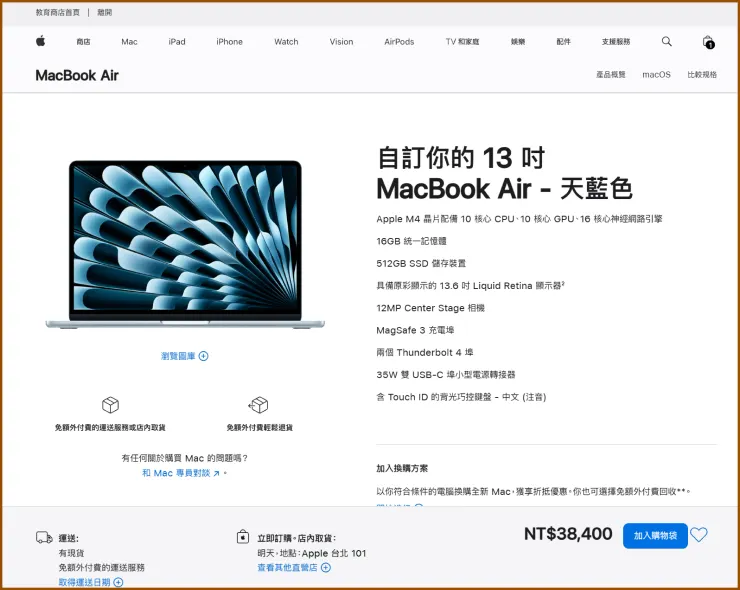Click the Apple M4 晶片 spec line
Image resolution: width=740 pixels, height=590 pixels.
click(519, 219)
